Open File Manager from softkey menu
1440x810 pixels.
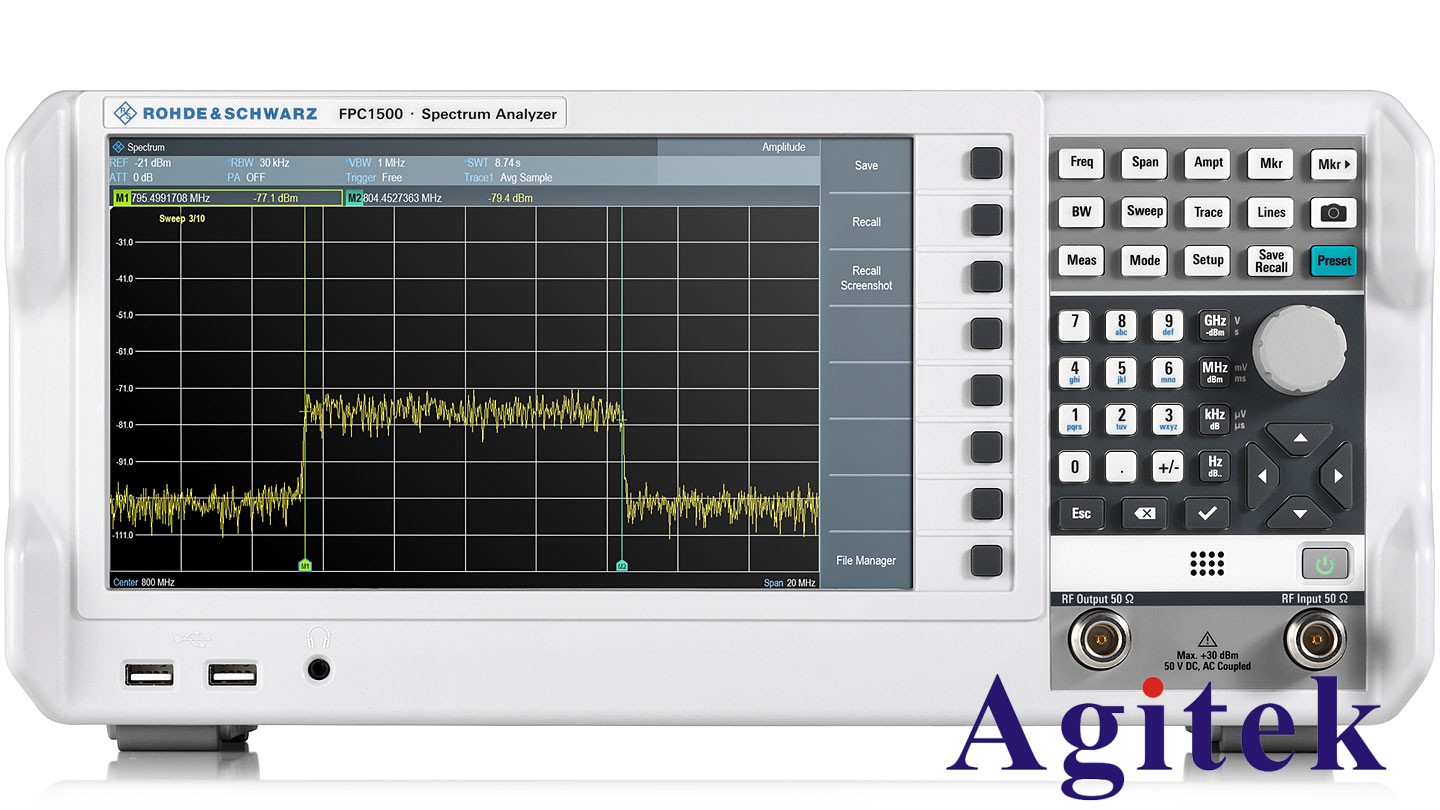pos(866,561)
